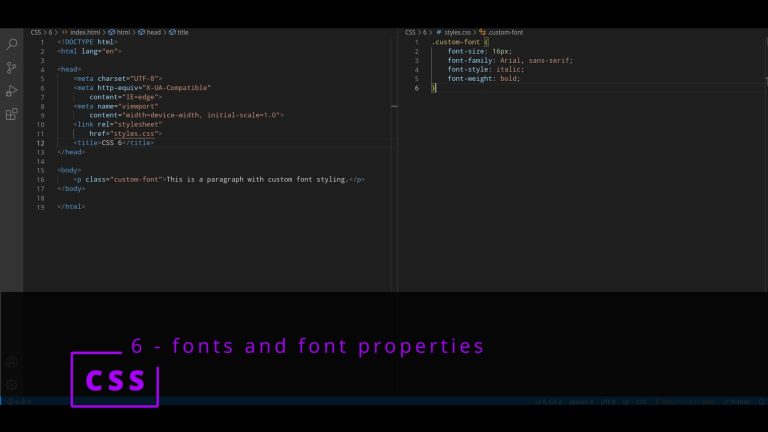Click the font-weight: bold declaration
The width and height of the screenshot is (768, 432).
click(x=484, y=78)
